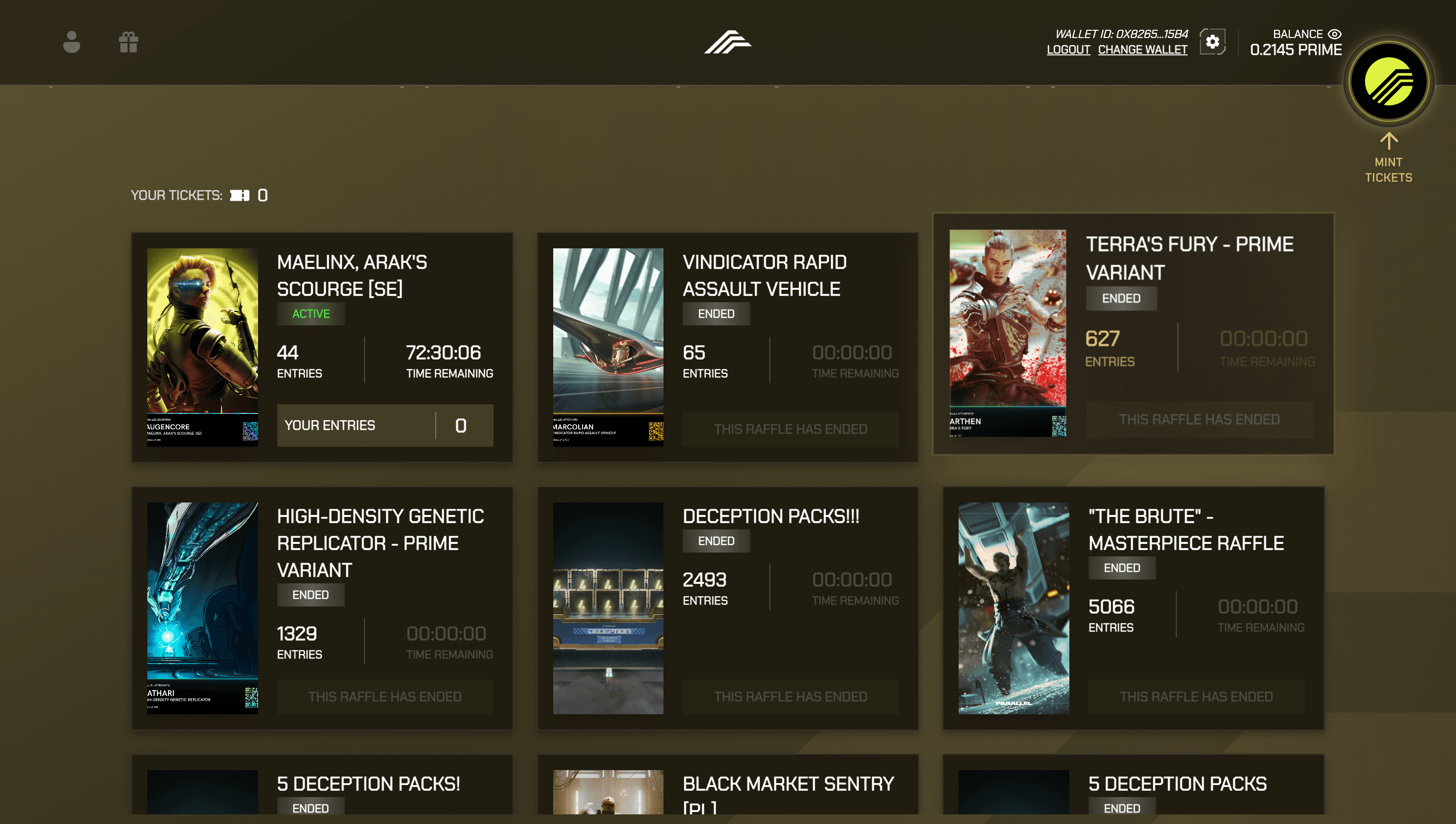The width and height of the screenshot is (1456, 824).
Task: Click the 72:30:06 time remaining value
Action: coord(443,353)
